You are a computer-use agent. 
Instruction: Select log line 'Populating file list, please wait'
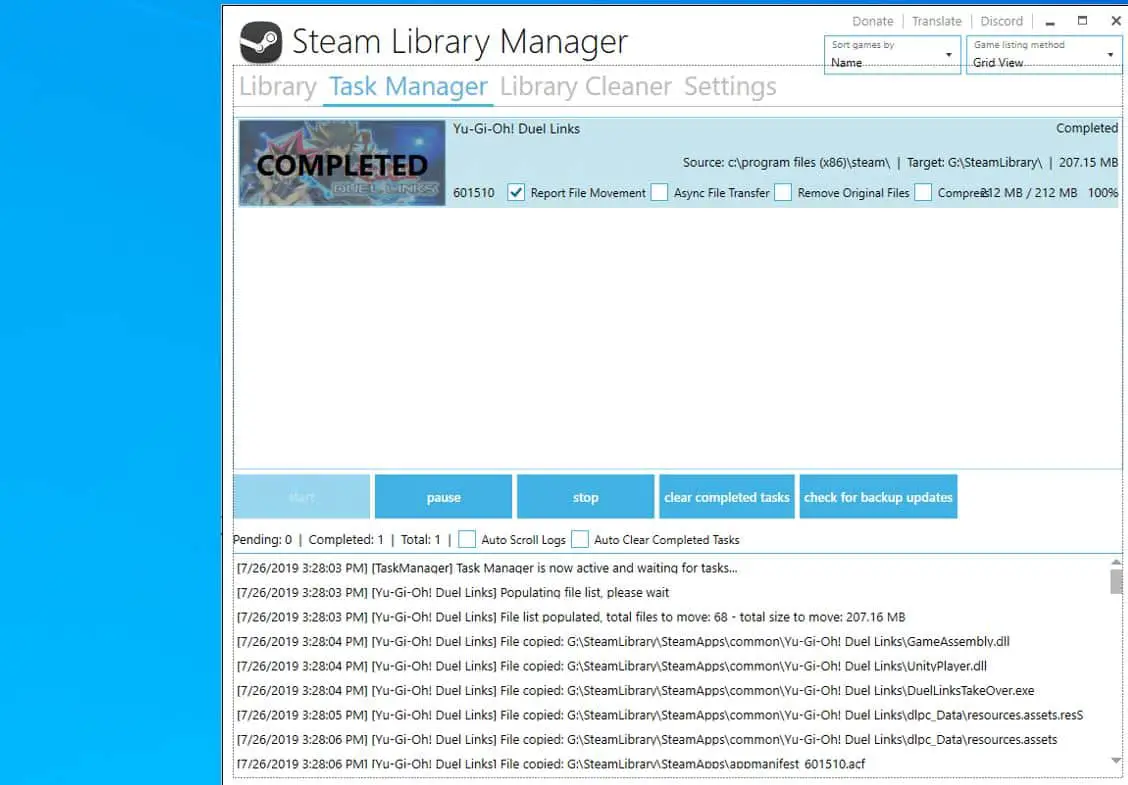coord(453,592)
